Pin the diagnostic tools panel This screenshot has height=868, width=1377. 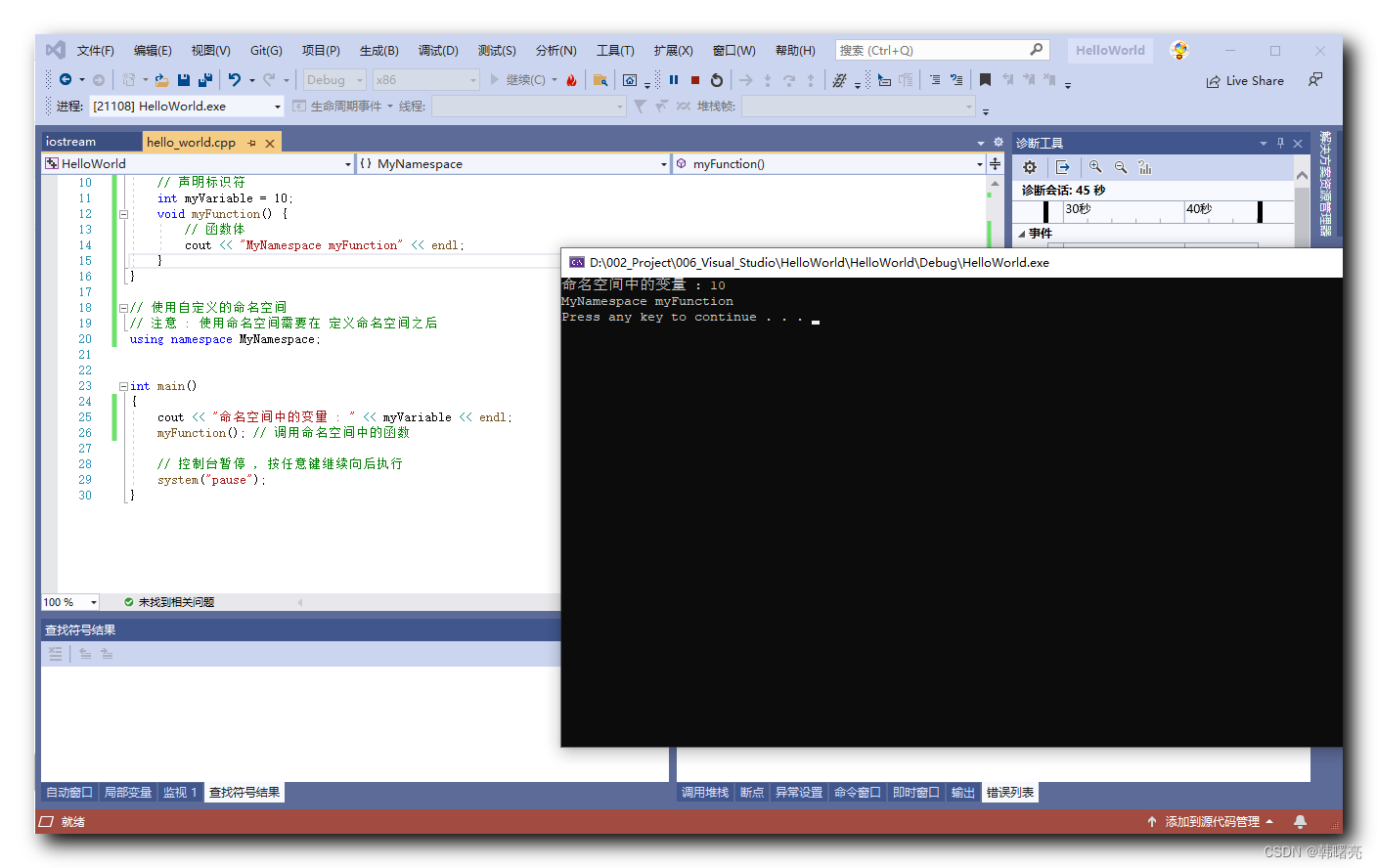pyautogui.click(x=1280, y=143)
